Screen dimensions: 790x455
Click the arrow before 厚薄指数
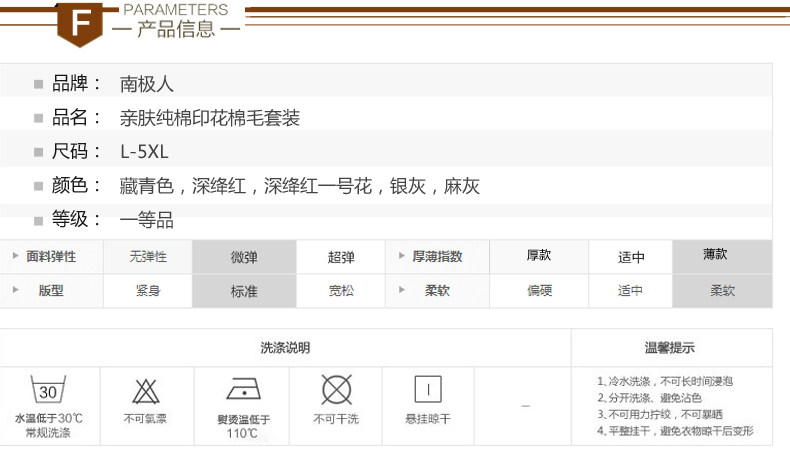[402, 255]
